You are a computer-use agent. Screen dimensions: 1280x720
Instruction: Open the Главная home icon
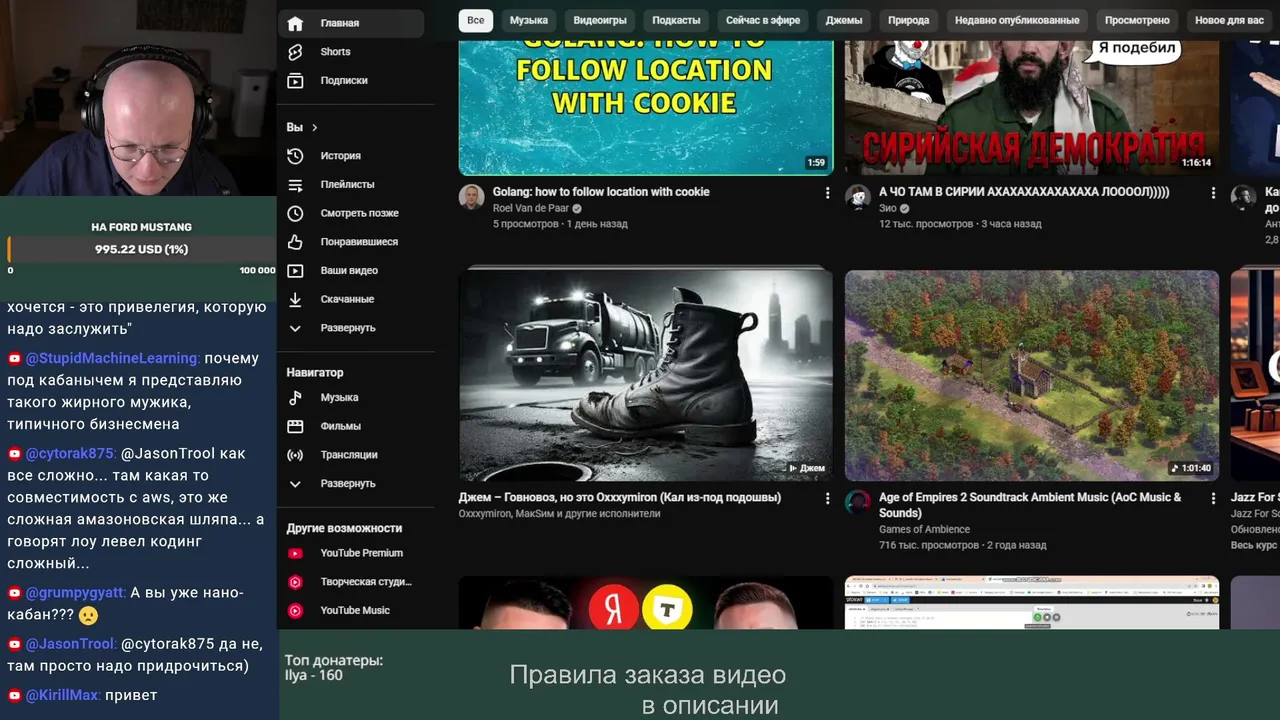point(295,23)
